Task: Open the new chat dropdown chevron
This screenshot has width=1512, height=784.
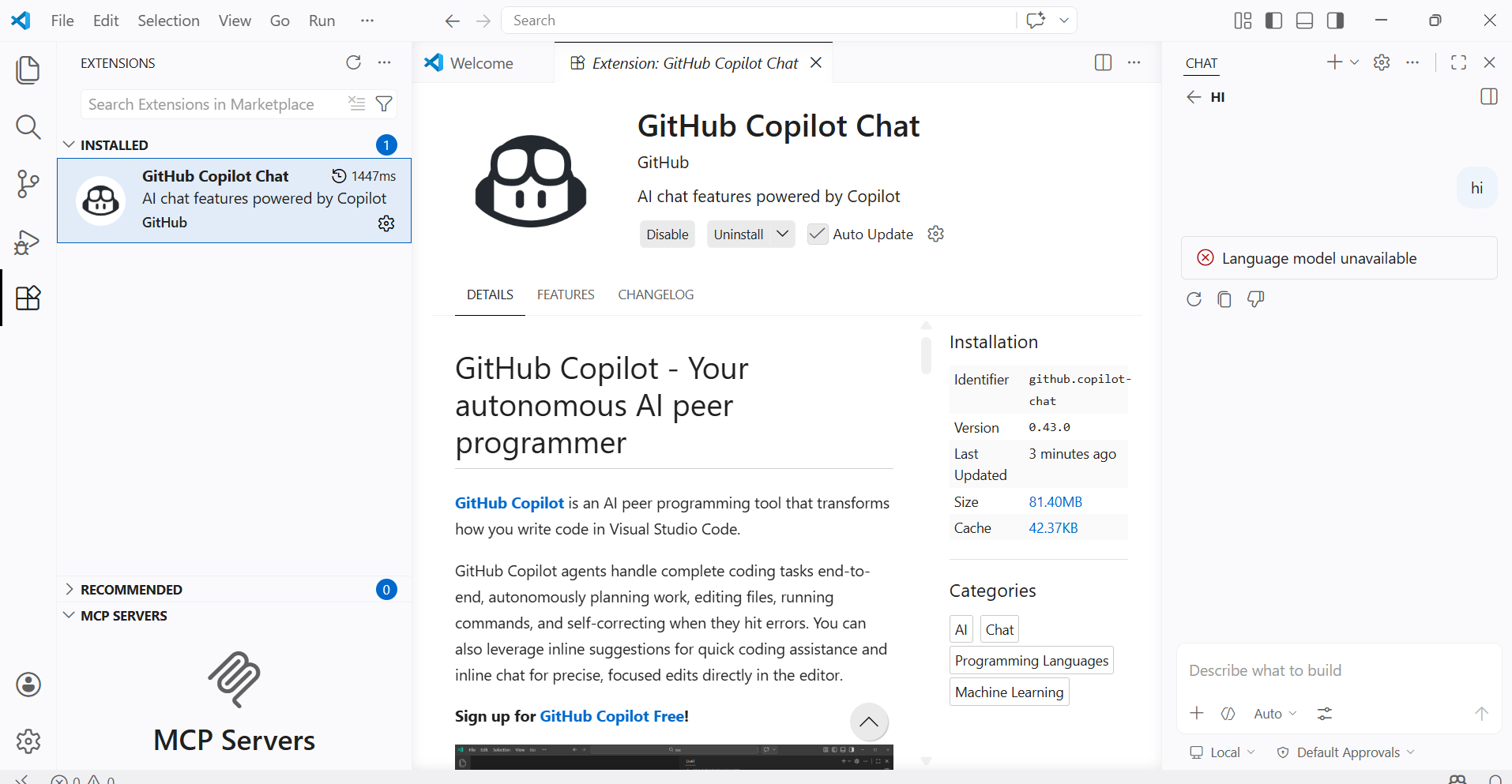Action: click(1355, 62)
